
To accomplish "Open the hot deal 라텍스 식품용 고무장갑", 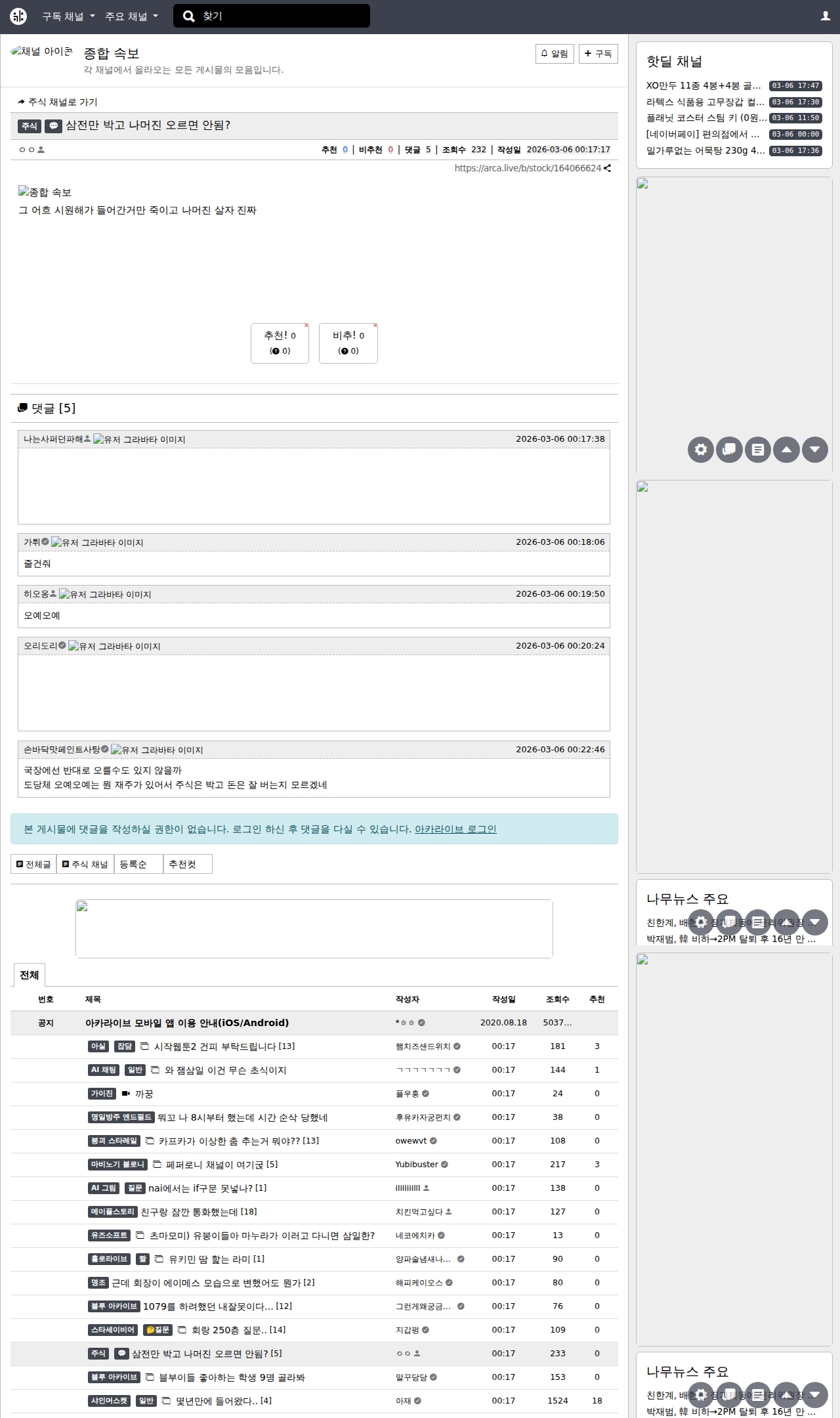I will (x=705, y=102).
